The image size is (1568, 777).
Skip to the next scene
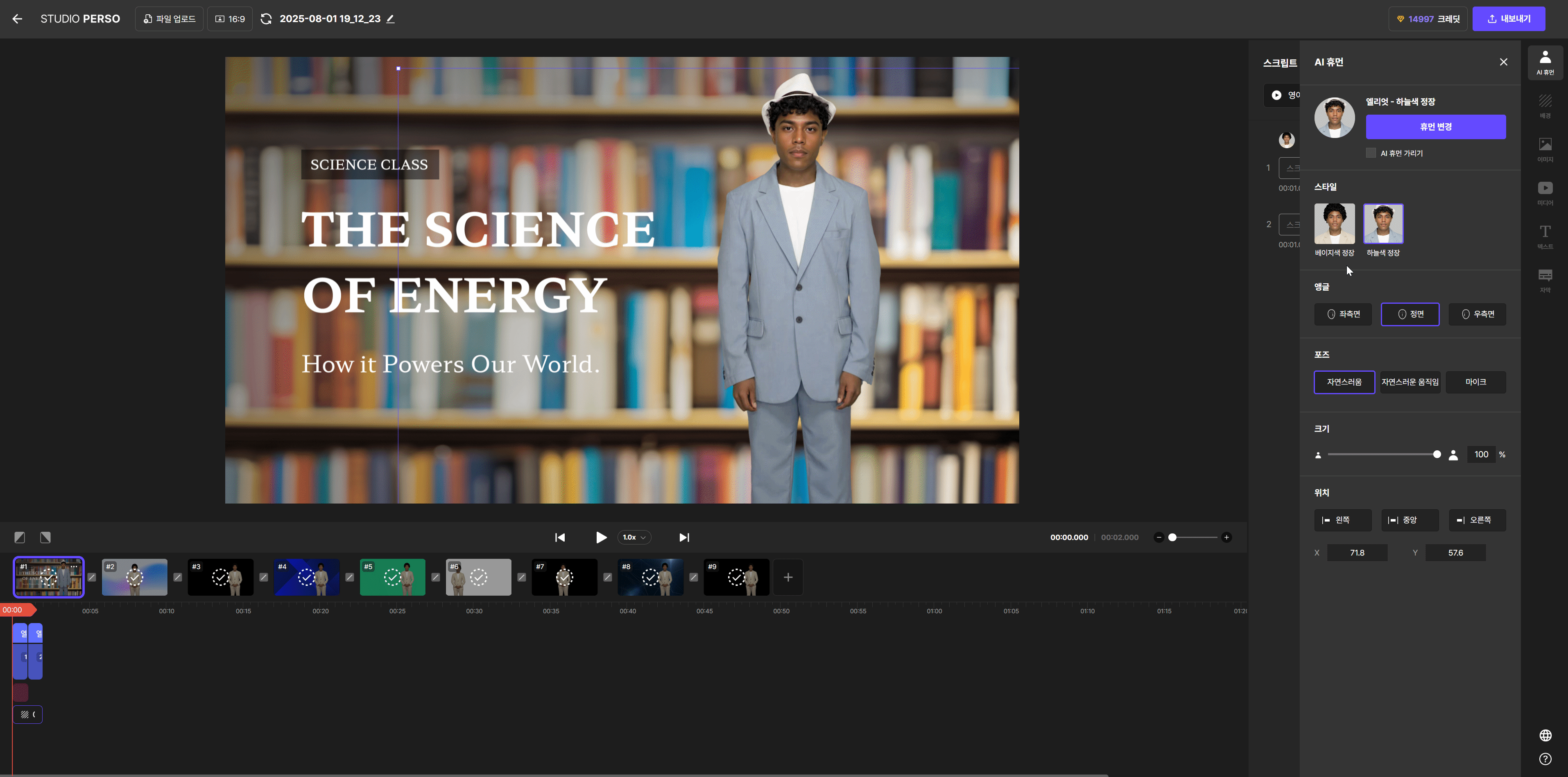(683, 537)
